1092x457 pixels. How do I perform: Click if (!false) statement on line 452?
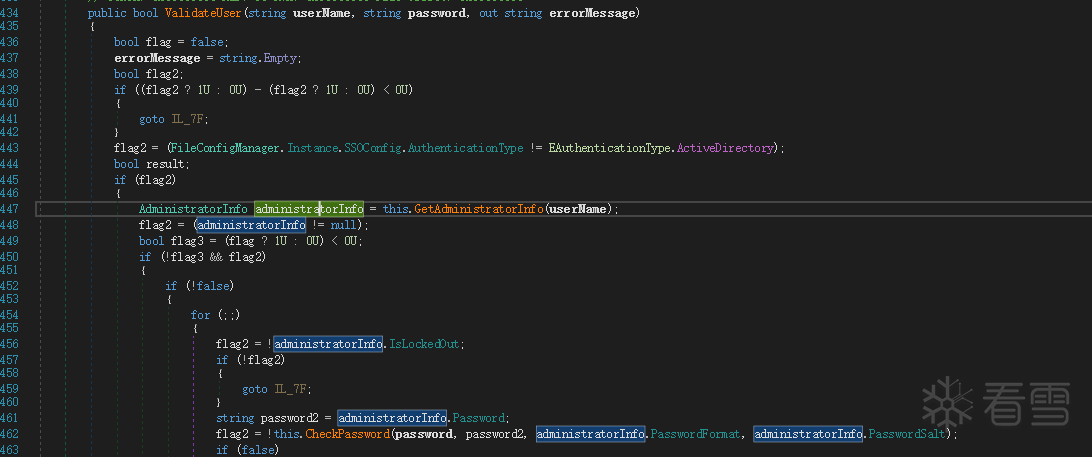199,286
